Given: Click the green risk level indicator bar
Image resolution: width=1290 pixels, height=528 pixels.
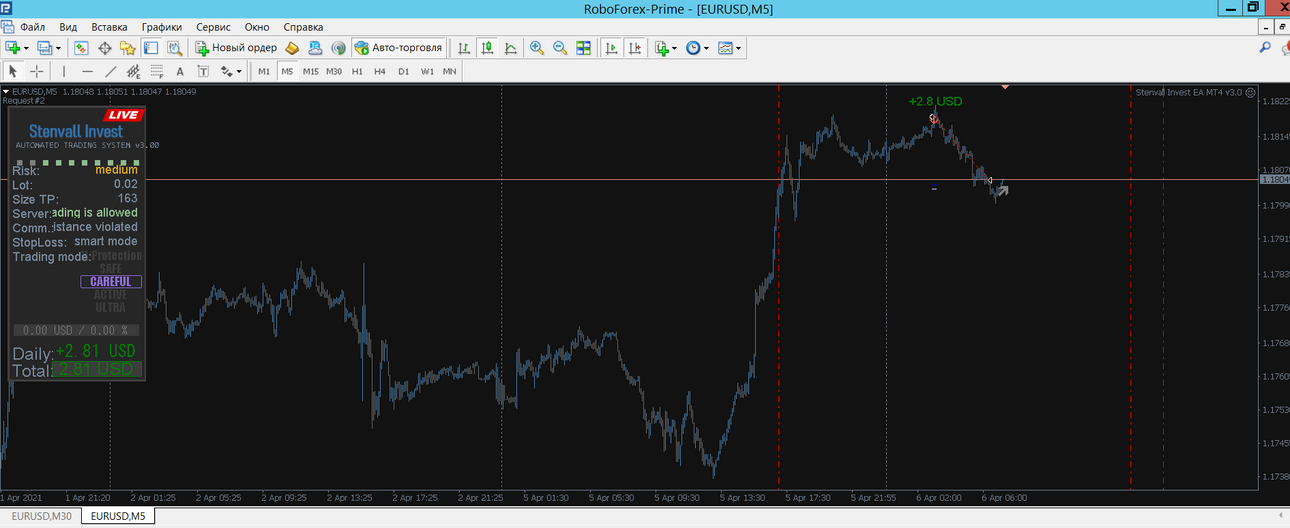Looking at the screenshot, I should pyautogui.click(x=78, y=162).
